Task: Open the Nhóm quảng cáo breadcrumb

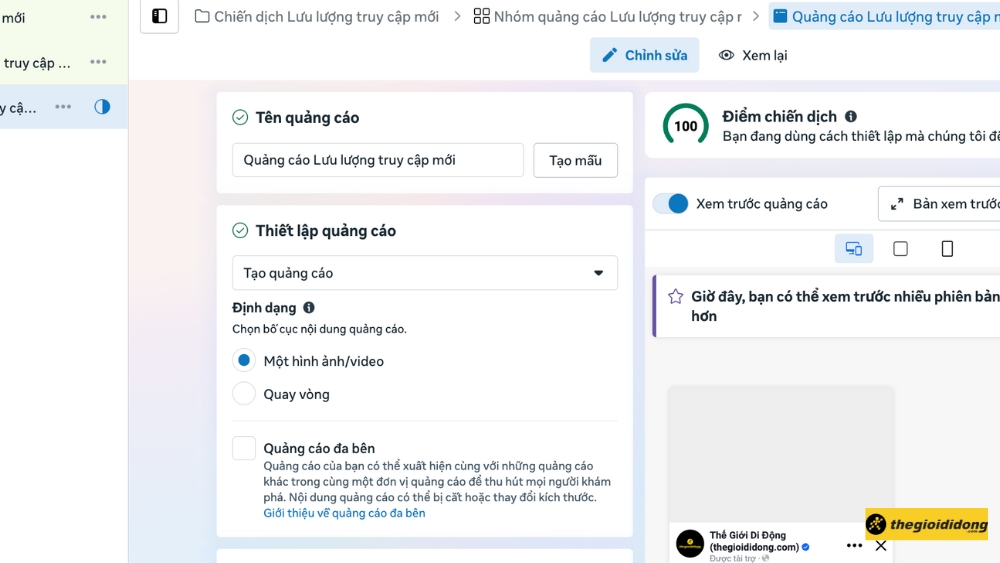Action: tap(607, 16)
